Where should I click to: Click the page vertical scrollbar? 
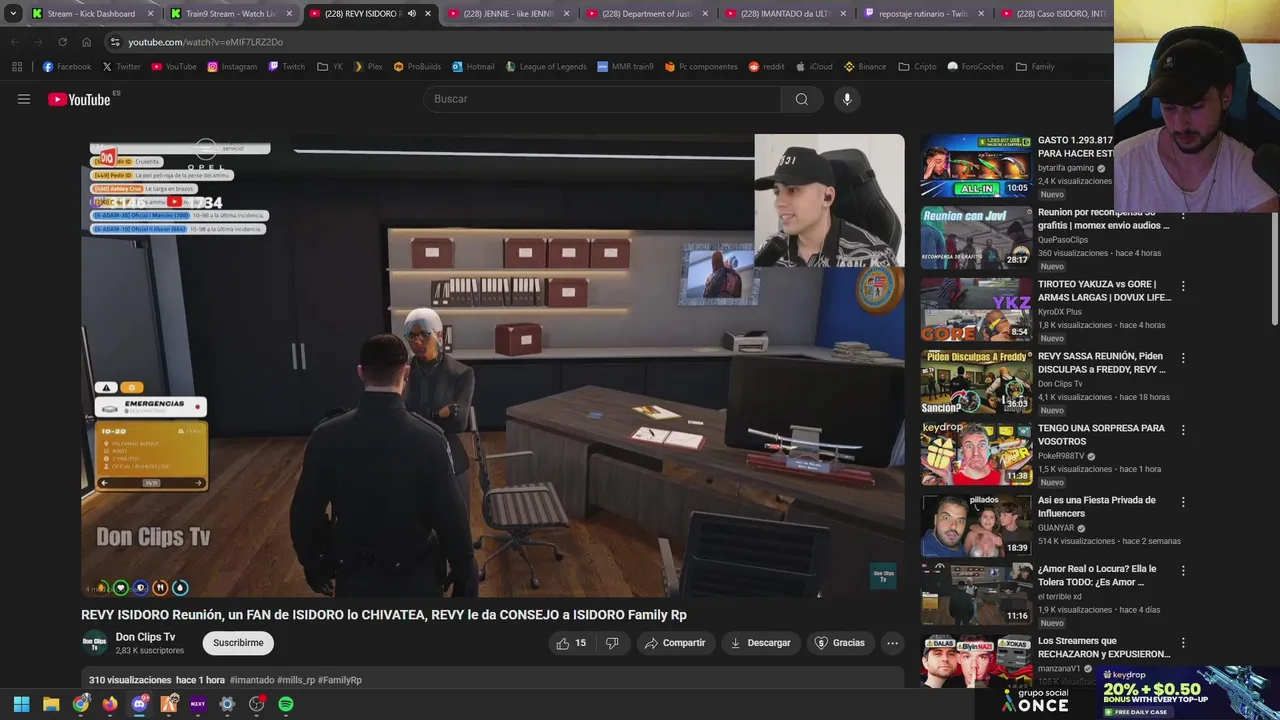1274,270
